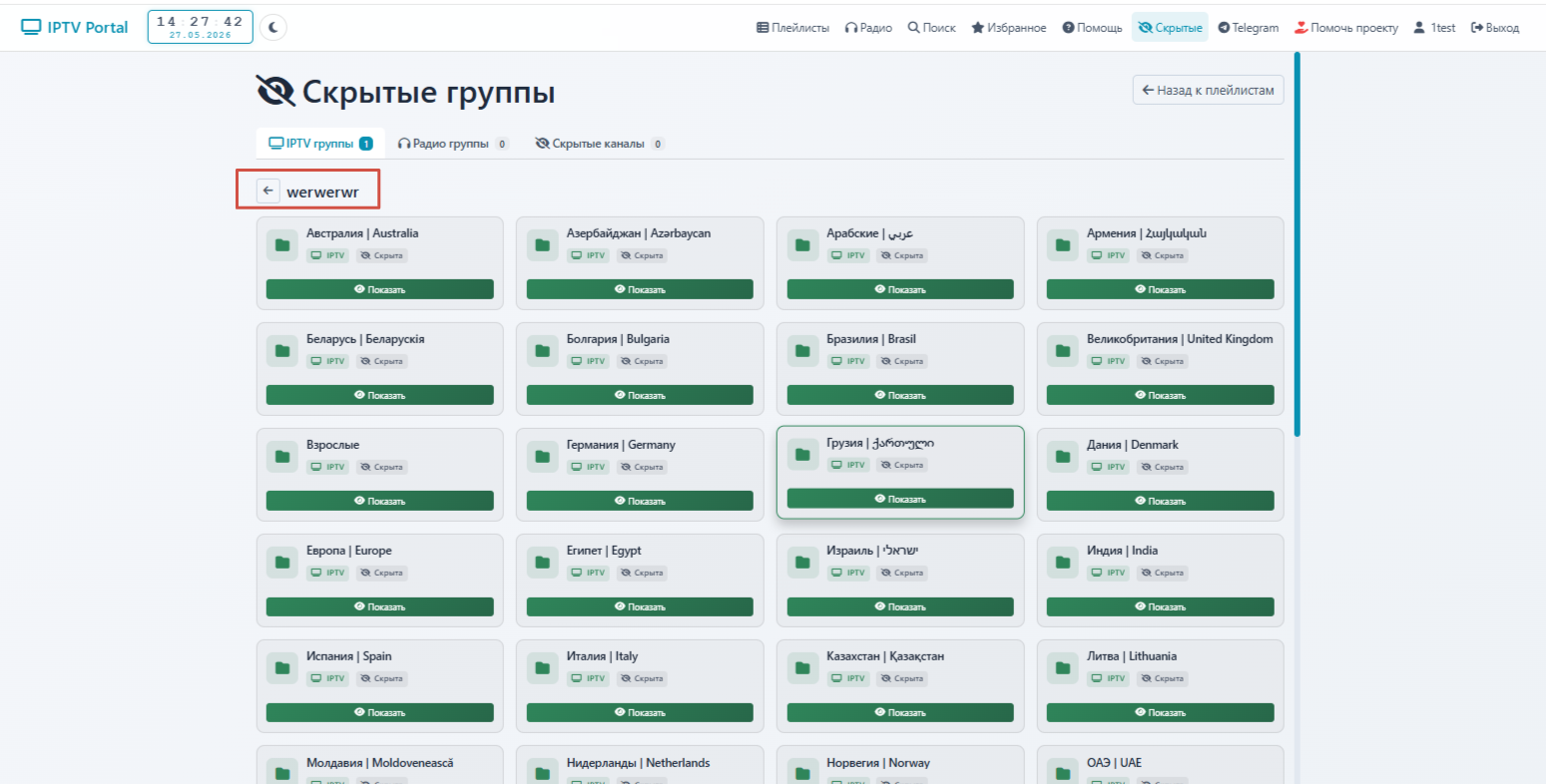This screenshot has width=1546, height=784.
Task: Open the 1test user profile
Action: pyautogui.click(x=1434, y=28)
